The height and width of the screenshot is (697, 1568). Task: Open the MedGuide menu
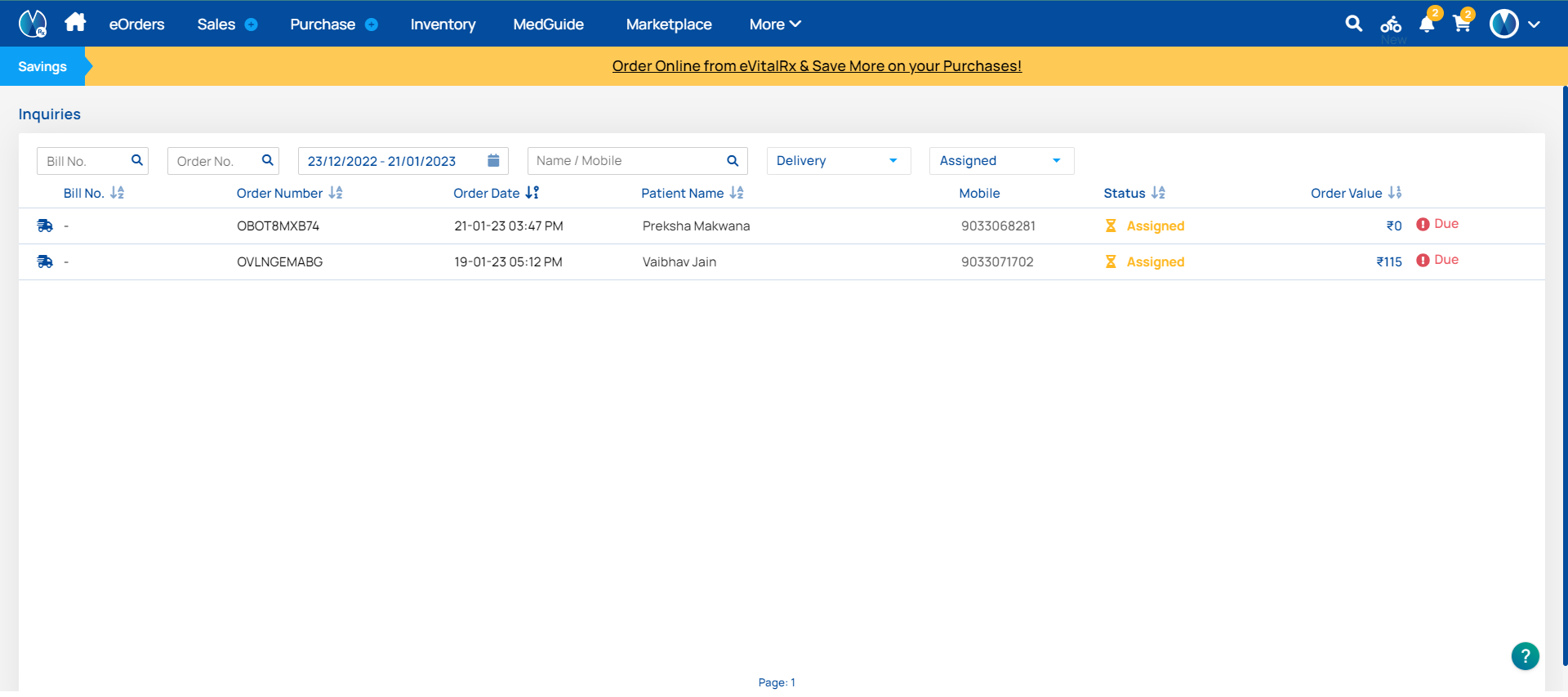(548, 25)
